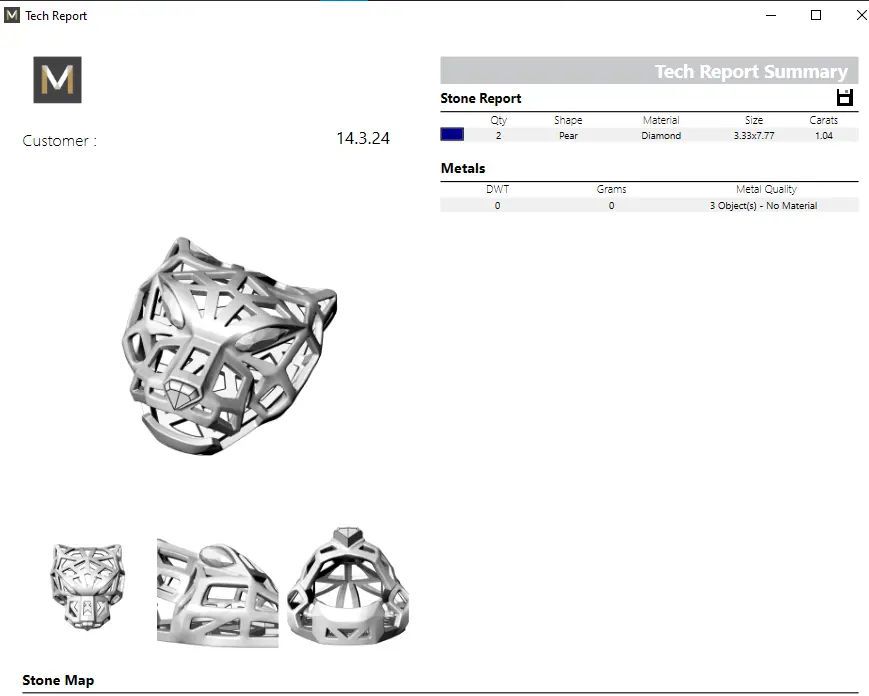Click the Shape column header
869x696 pixels.
pyautogui.click(x=568, y=120)
